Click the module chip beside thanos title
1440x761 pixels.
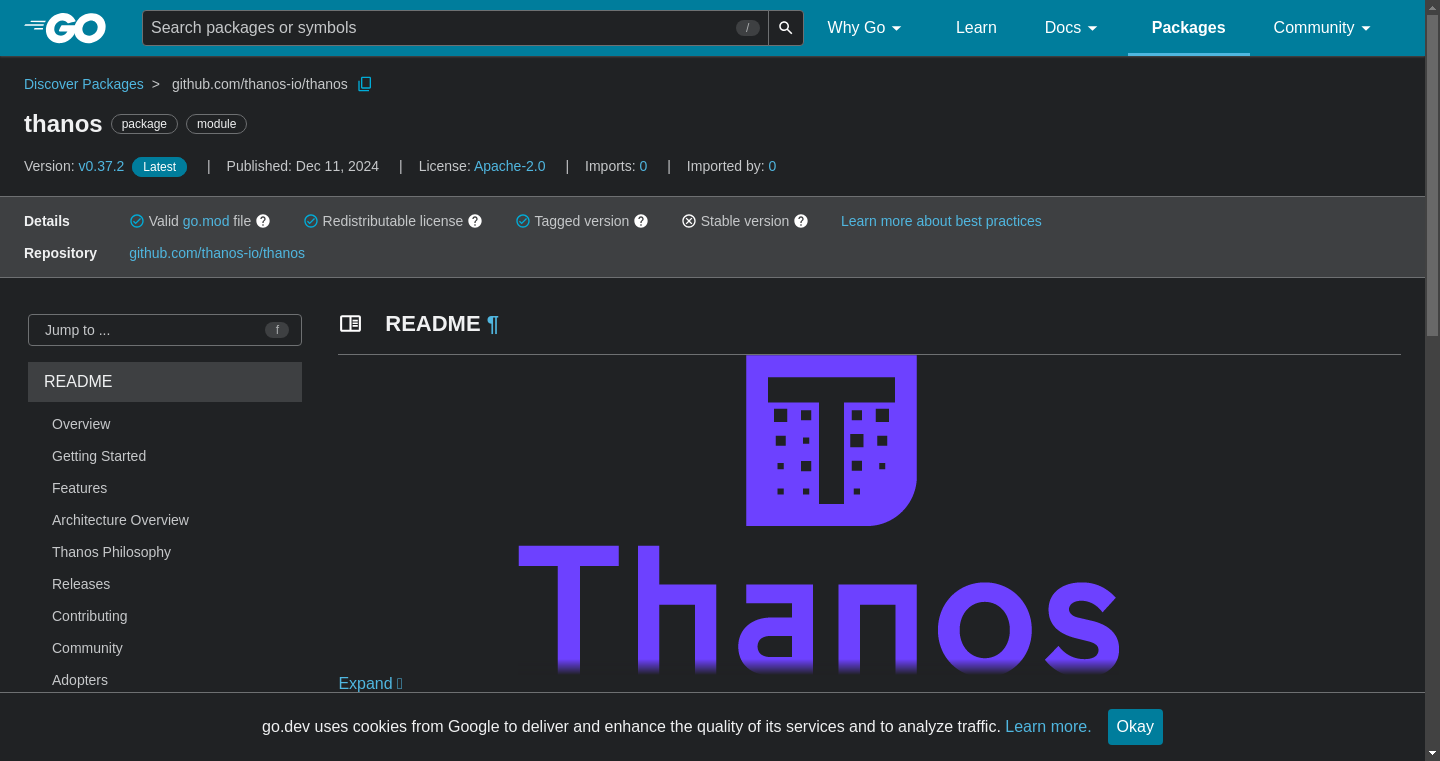pos(216,124)
